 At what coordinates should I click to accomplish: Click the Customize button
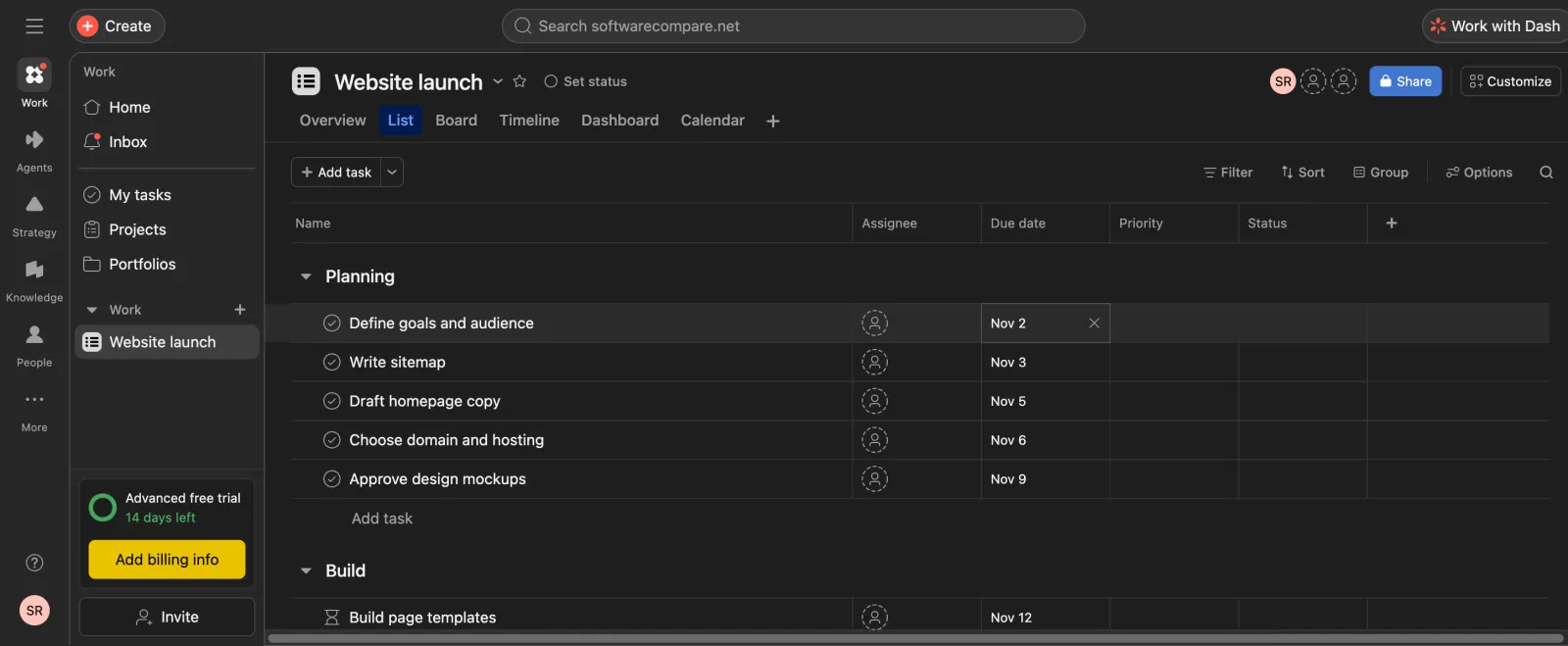click(1510, 81)
